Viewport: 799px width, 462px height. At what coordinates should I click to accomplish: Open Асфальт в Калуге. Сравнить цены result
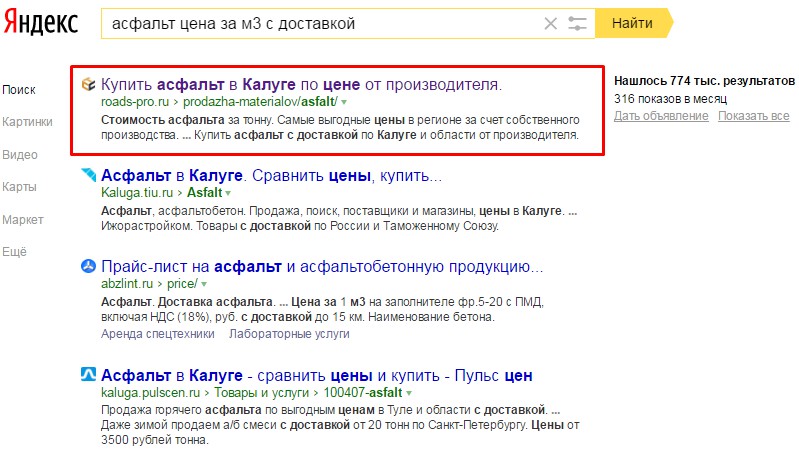[x=271, y=175]
